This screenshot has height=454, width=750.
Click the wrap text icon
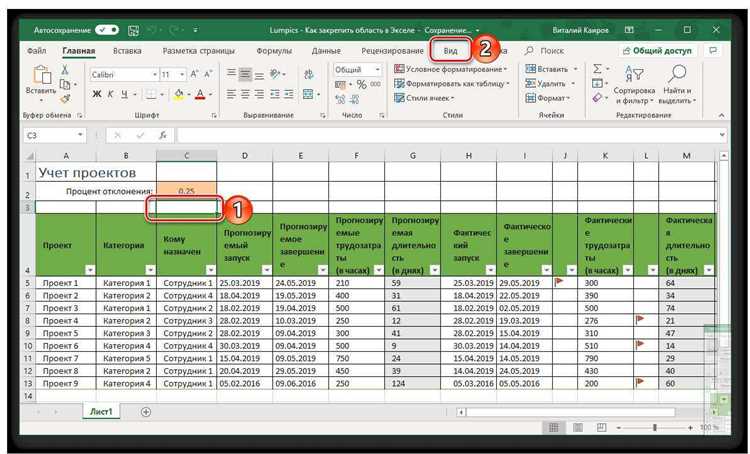309,74
